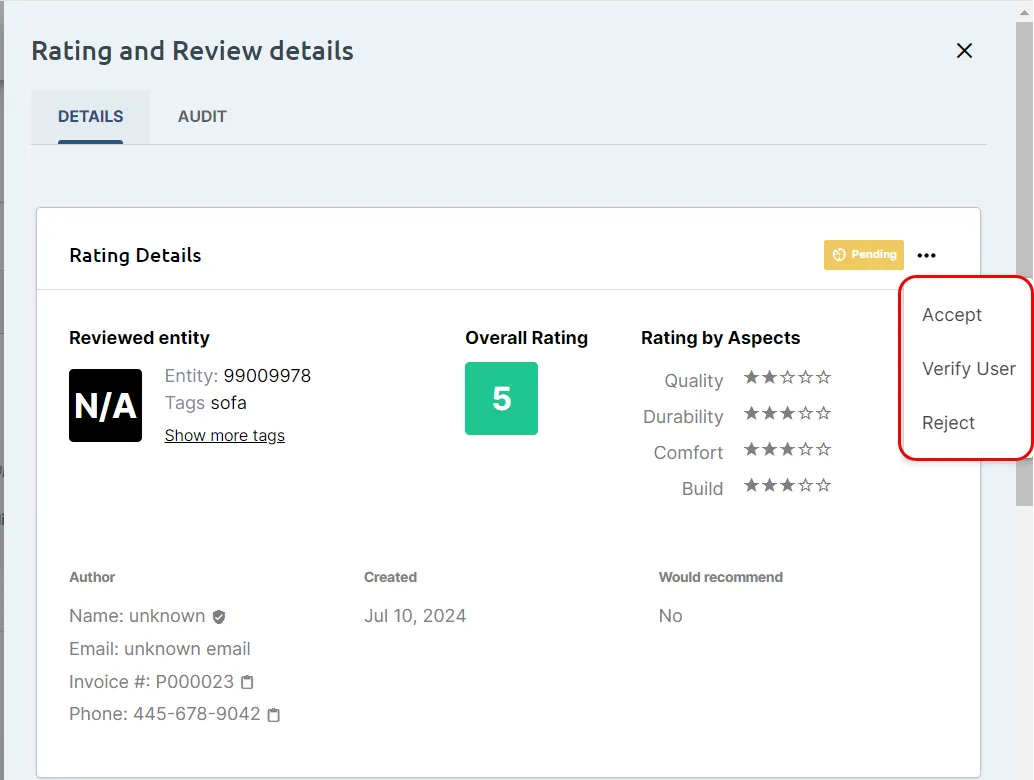The image size is (1034, 780).
Task: Choose Verify User from the menu
Action: pos(968,369)
